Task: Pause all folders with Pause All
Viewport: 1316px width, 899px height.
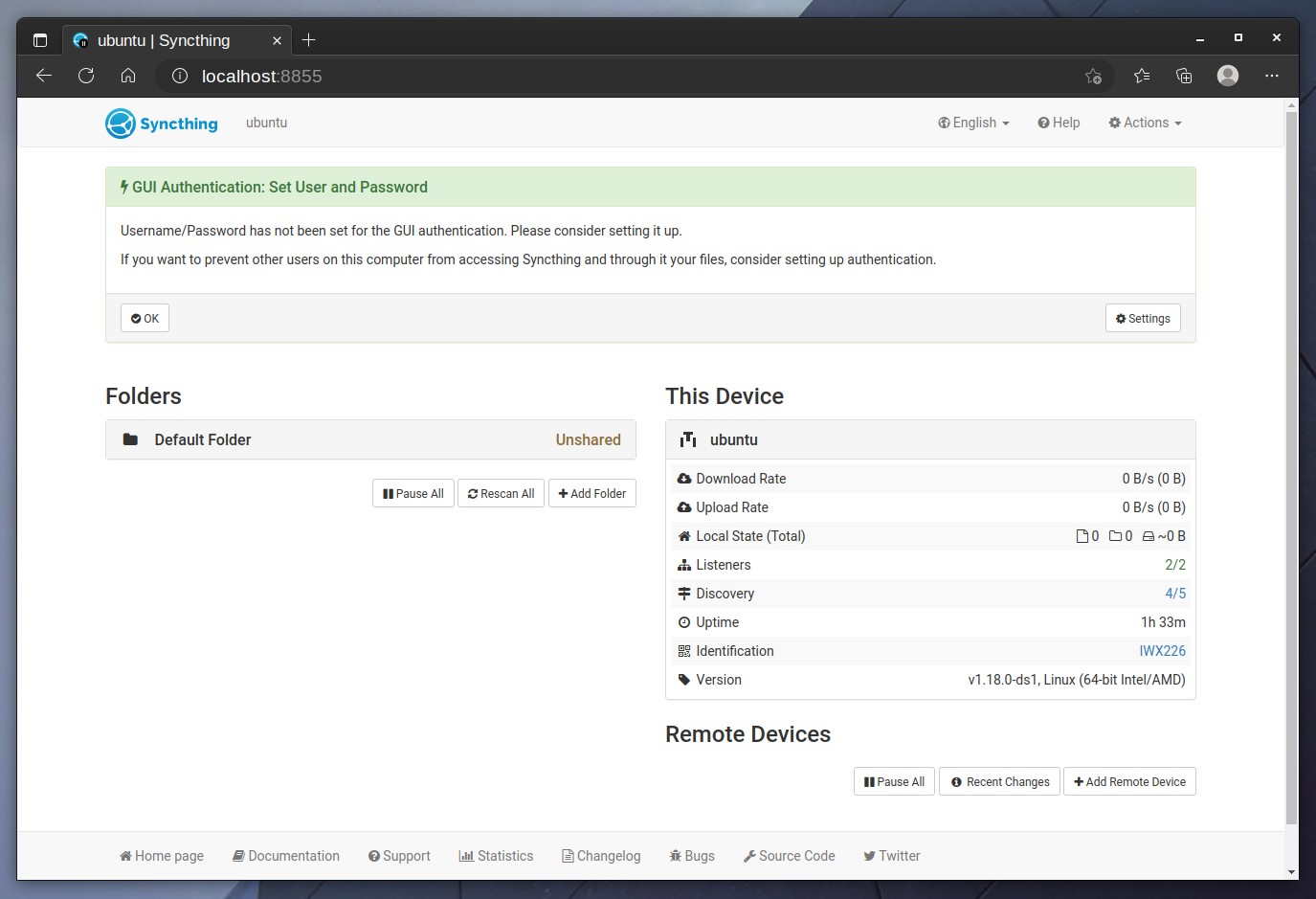Action: [413, 493]
